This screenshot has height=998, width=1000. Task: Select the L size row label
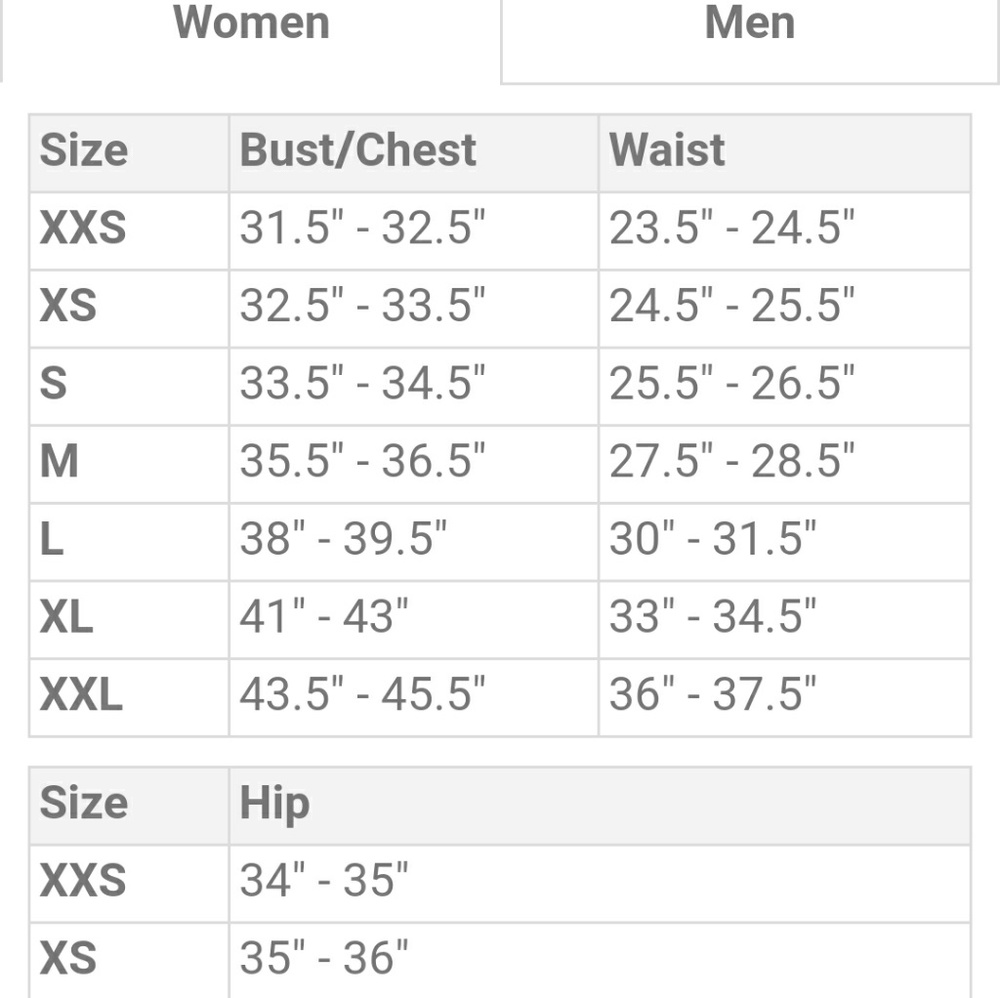(52, 540)
